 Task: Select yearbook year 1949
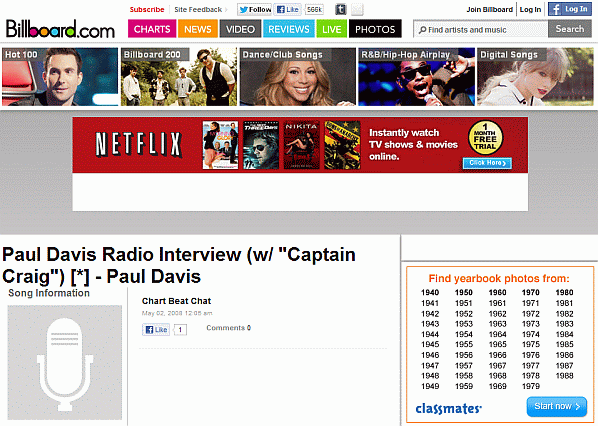tap(430, 386)
